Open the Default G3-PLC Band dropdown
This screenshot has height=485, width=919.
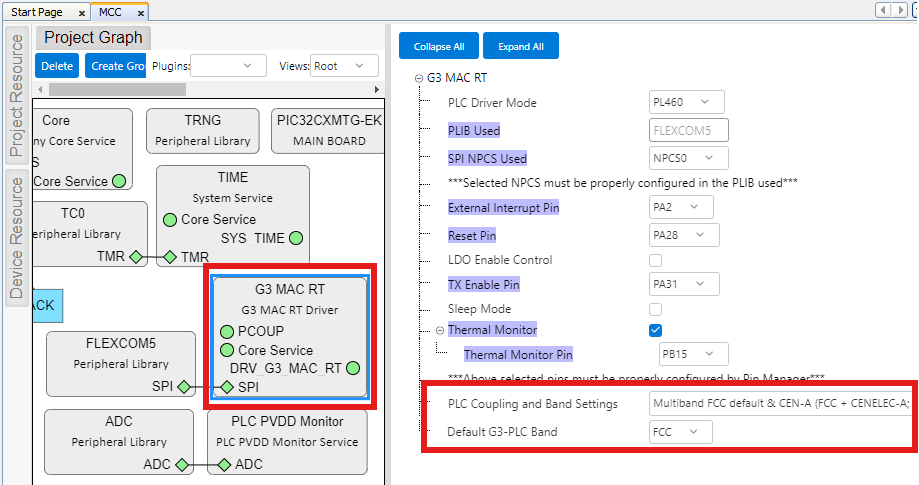point(680,433)
